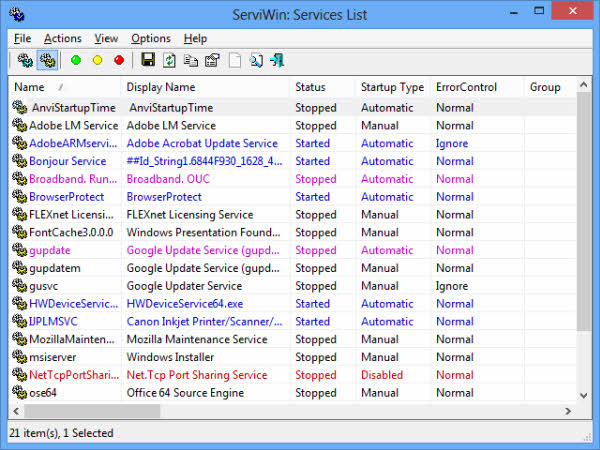This screenshot has height=450, width=600.
Task: Click the red stop service icon
Action: pos(119,61)
